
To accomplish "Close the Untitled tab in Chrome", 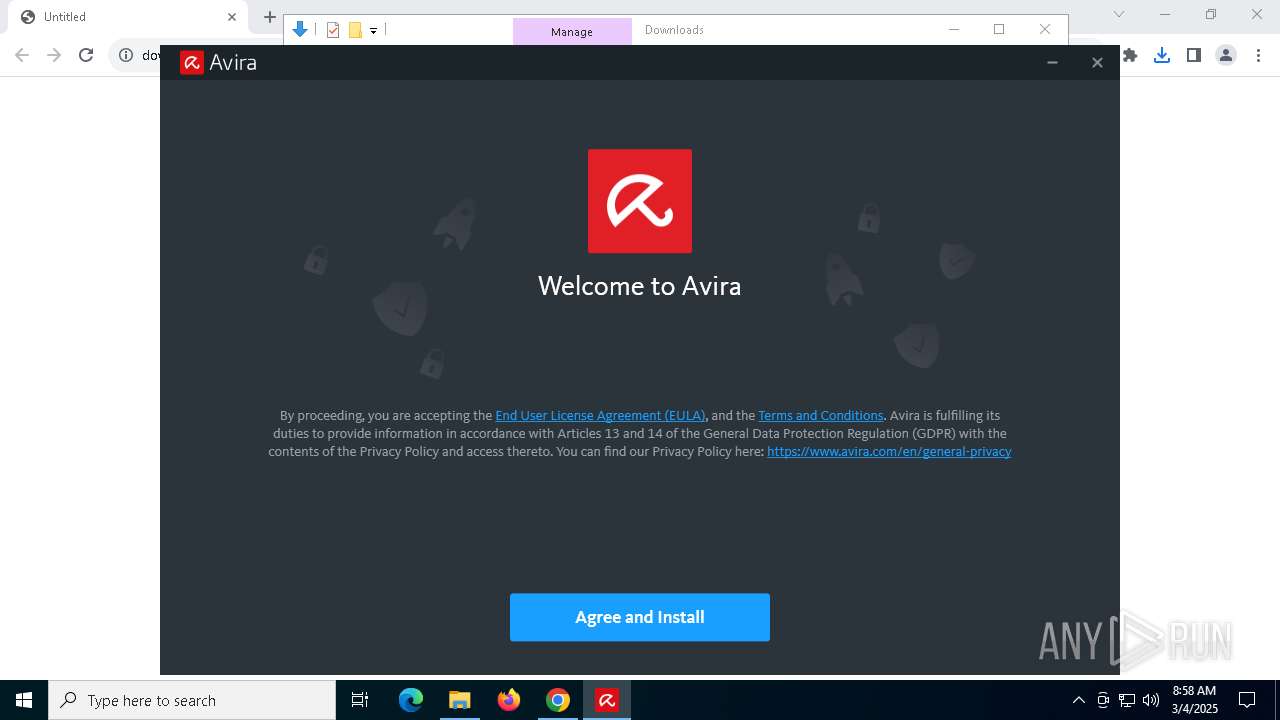I will [232, 17].
